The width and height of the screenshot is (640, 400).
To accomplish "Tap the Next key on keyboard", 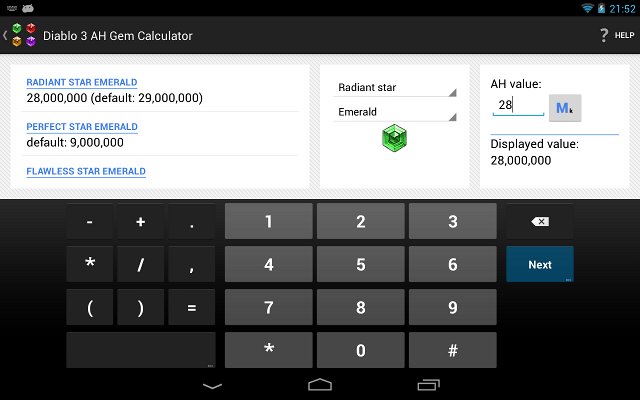I will click(540, 264).
